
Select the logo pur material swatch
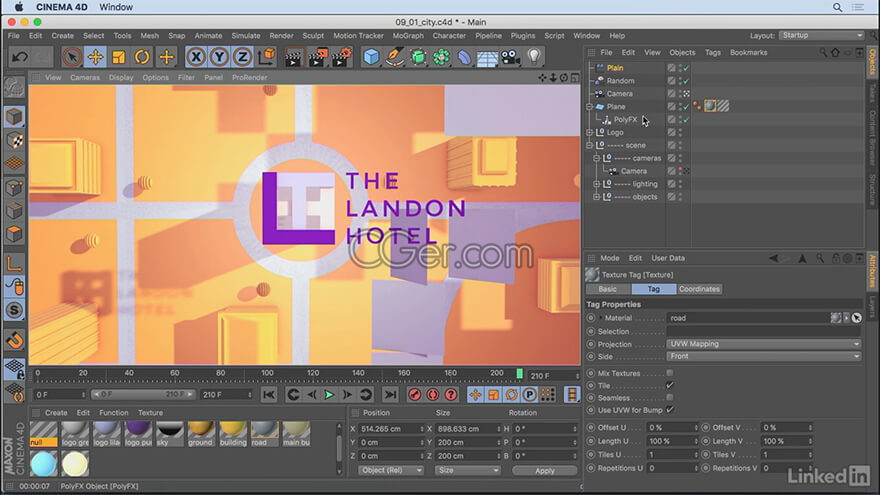pyautogui.click(x=138, y=434)
